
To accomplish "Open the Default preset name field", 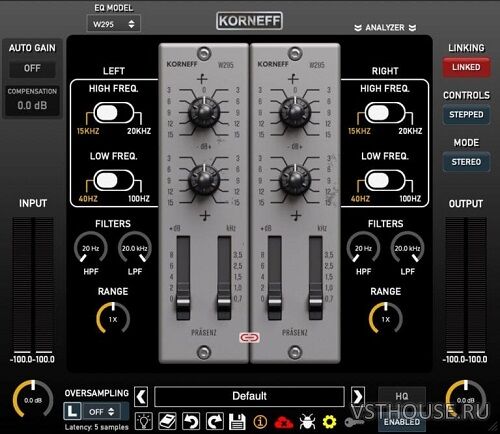I will pos(249,396).
